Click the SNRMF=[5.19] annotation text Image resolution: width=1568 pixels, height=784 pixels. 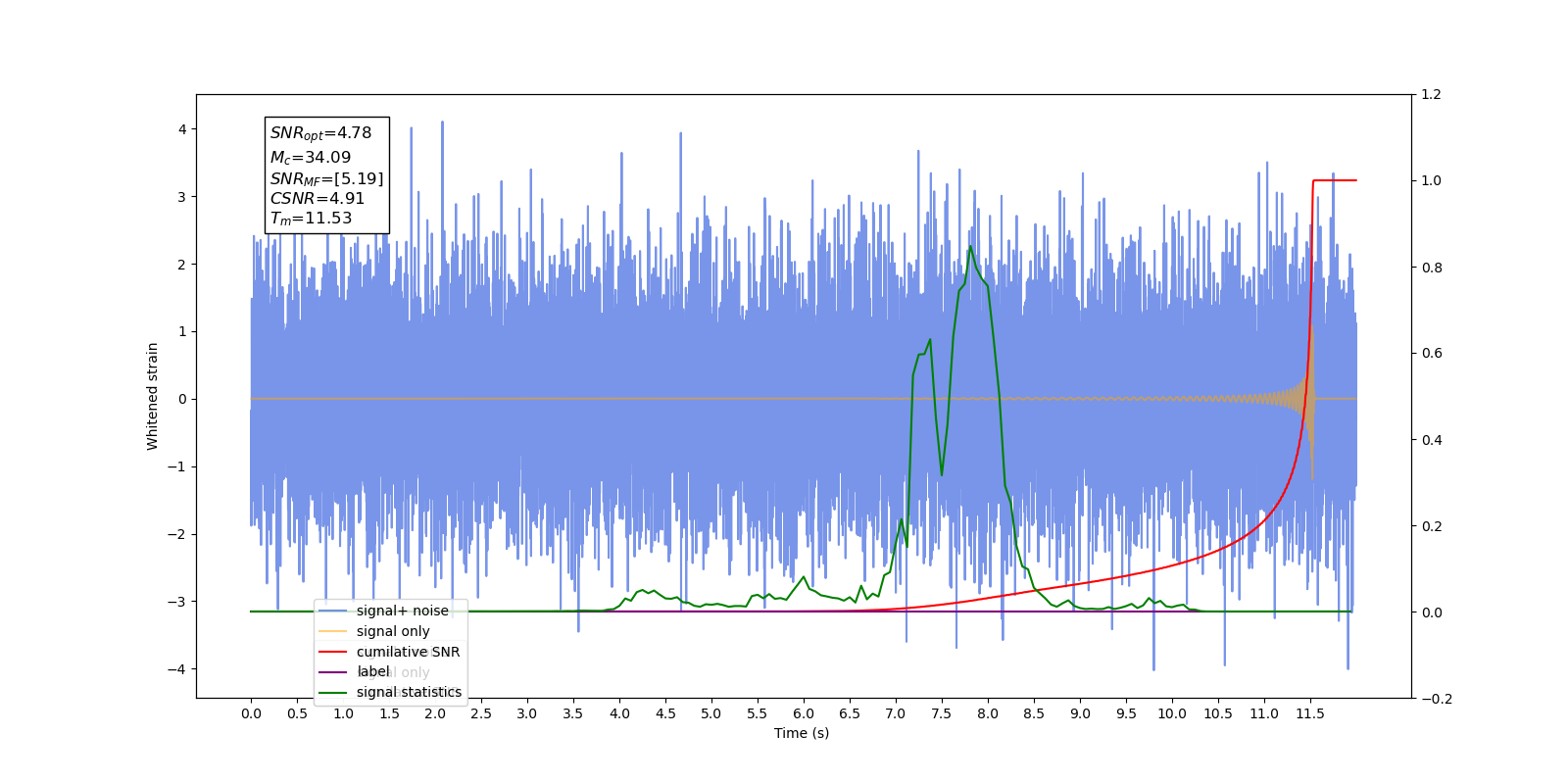coord(326,178)
